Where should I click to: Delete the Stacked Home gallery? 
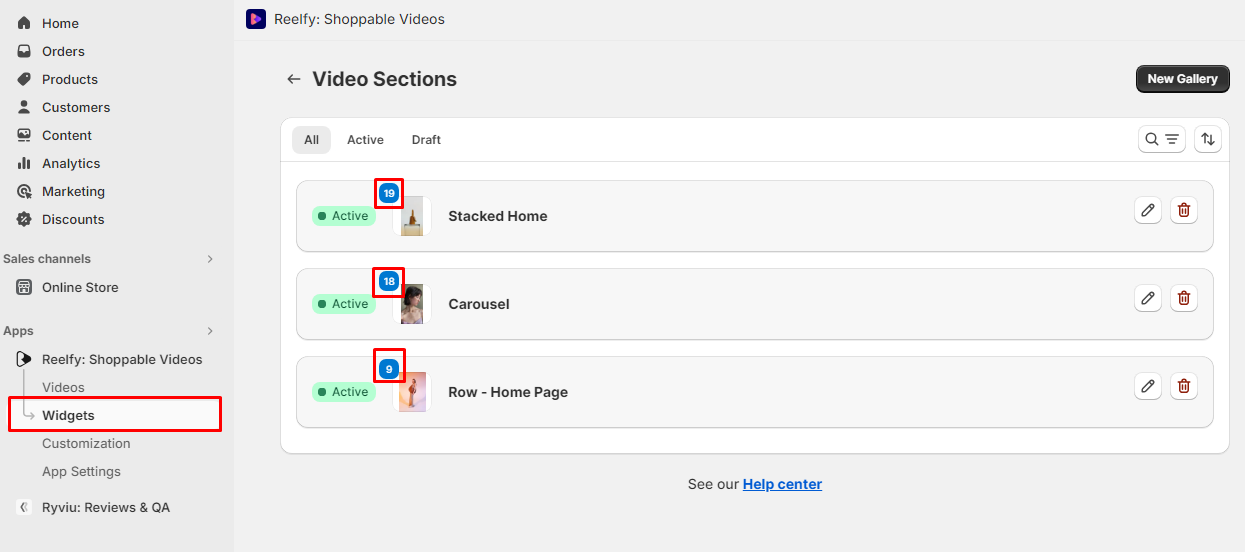(1184, 210)
